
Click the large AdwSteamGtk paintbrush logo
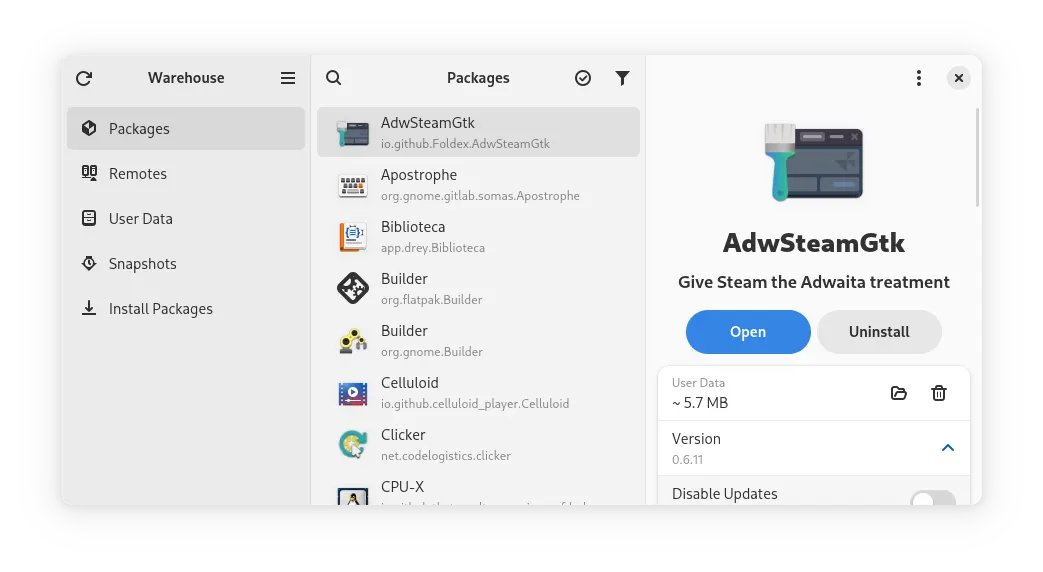click(814, 162)
